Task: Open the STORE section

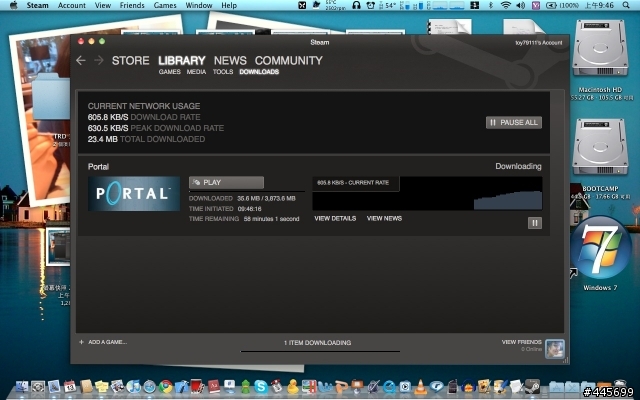Action: click(131, 60)
